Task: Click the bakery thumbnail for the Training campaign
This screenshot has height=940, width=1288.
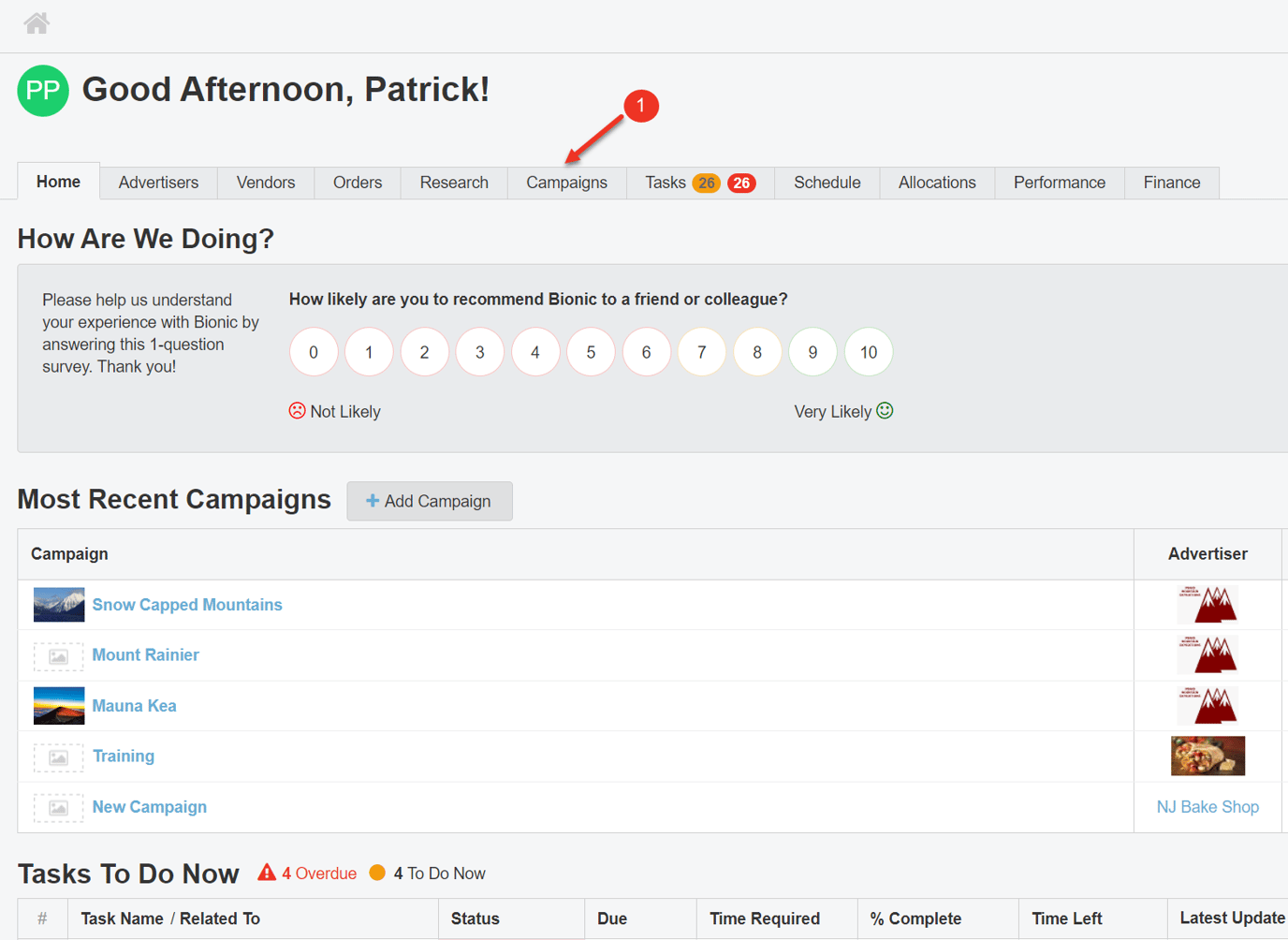Action: tap(1207, 756)
